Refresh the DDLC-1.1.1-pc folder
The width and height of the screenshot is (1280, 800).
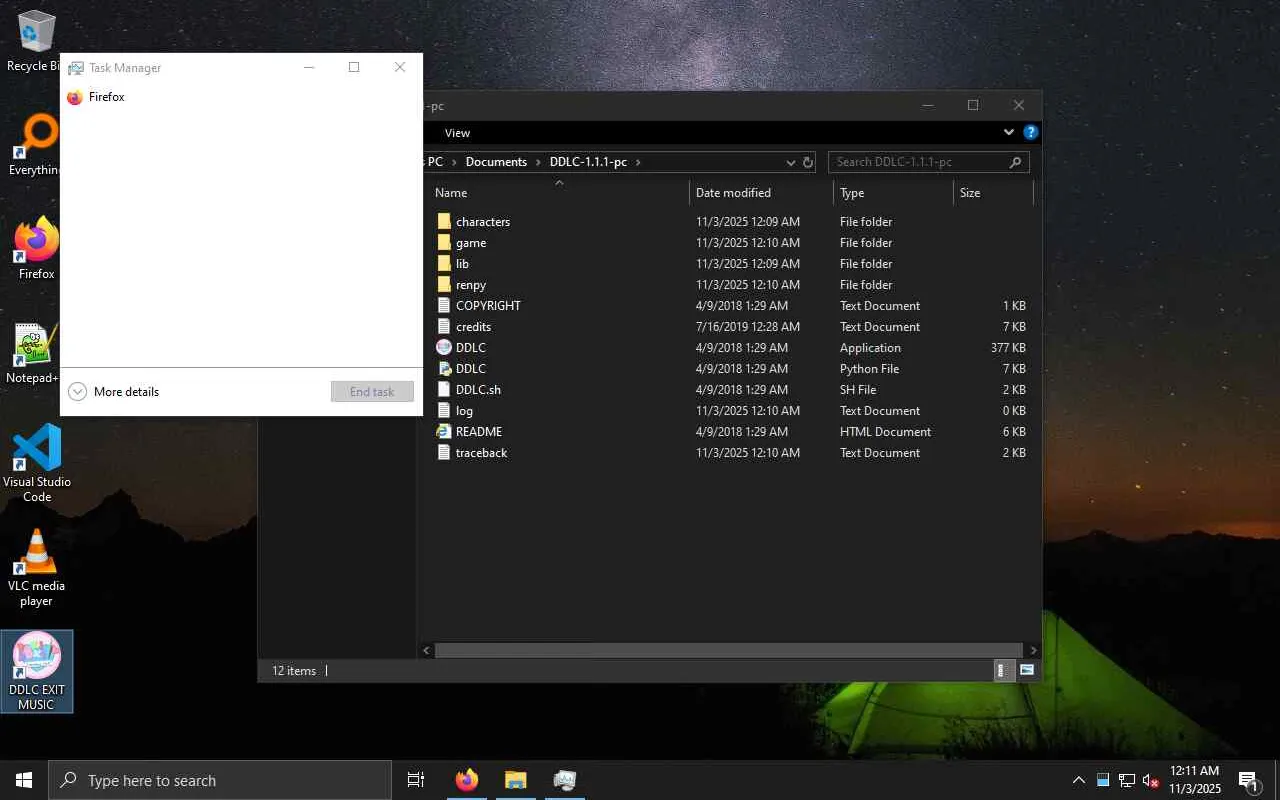coord(808,162)
